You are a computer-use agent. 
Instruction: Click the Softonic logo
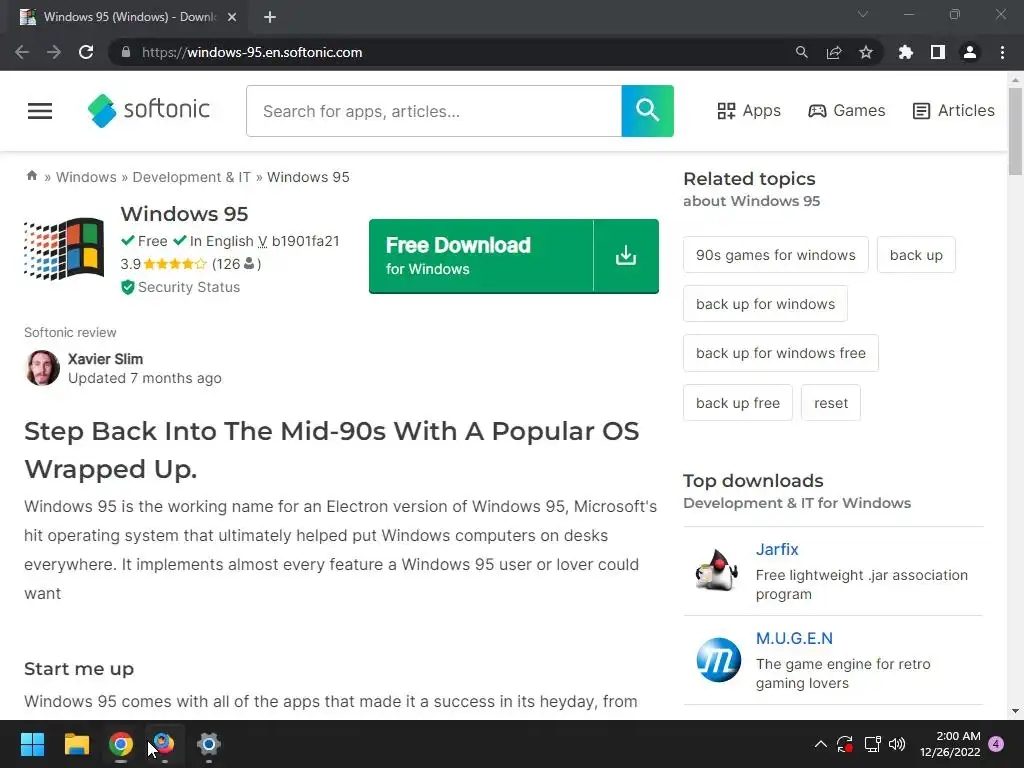[149, 110]
